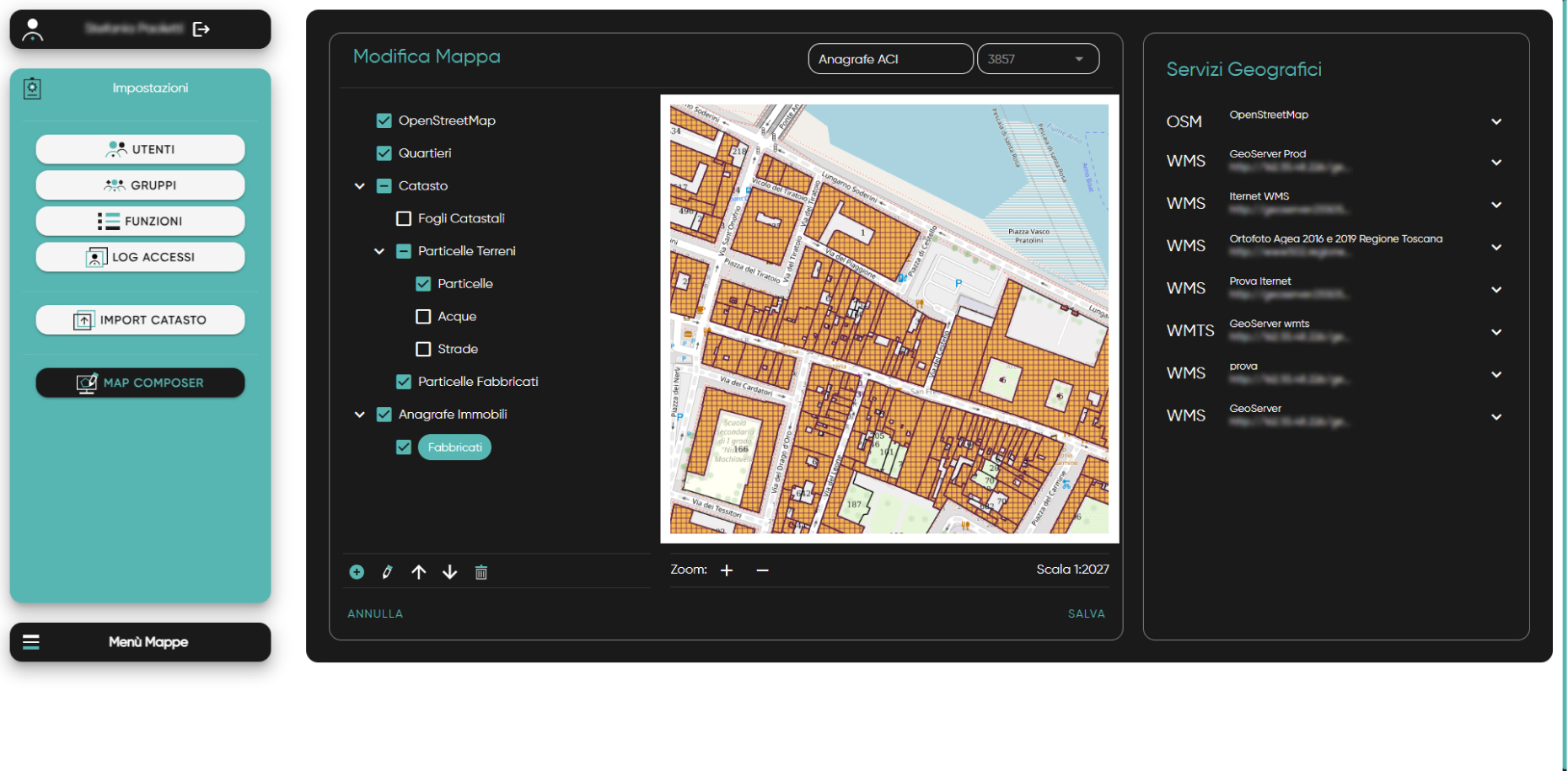Viewport: 1568px width, 771px height.
Task: Click the Anagrafe ACI name field
Action: pyautogui.click(x=889, y=59)
